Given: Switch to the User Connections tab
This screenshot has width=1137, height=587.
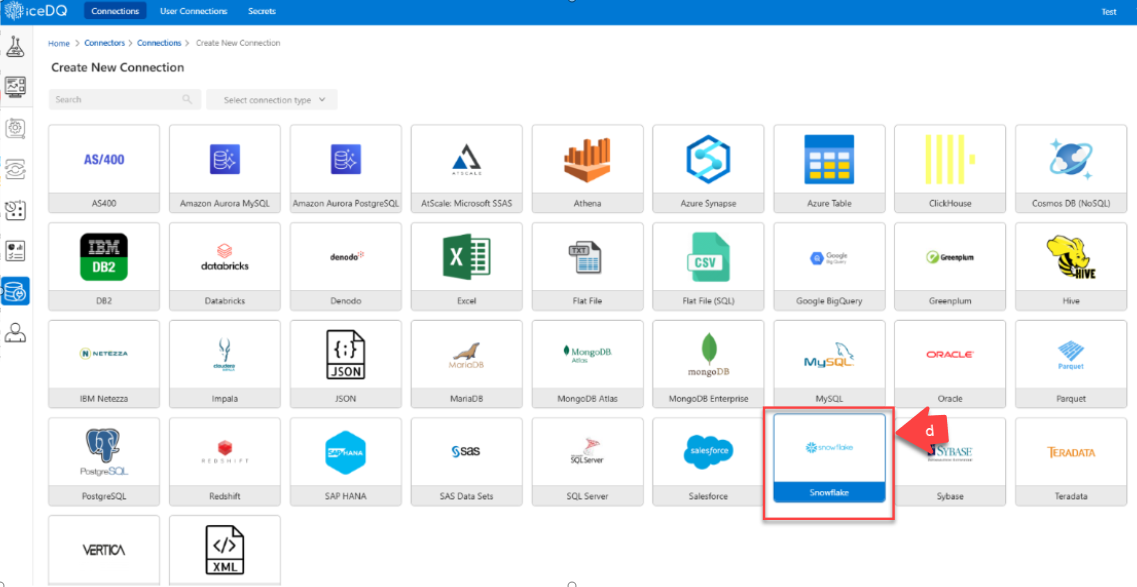Looking at the screenshot, I should pyautogui.click(x=193, y=11).
